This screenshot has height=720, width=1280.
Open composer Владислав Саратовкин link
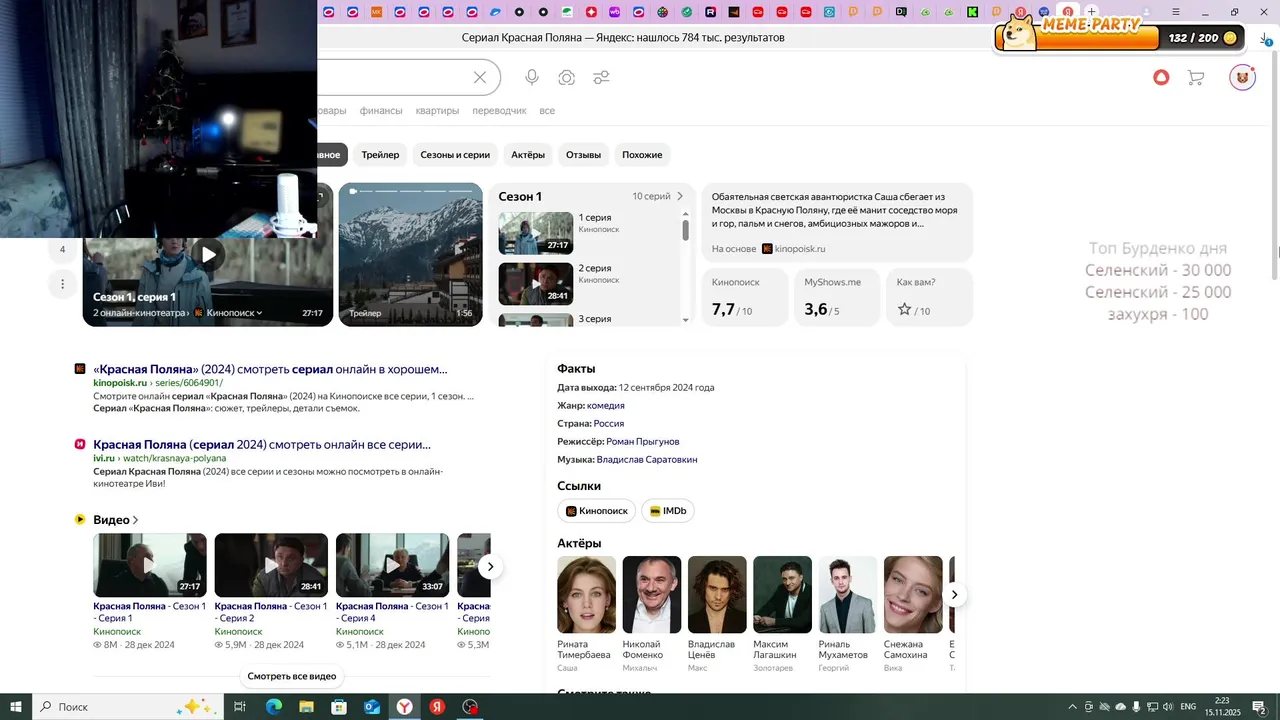click(x=647, y=460)
